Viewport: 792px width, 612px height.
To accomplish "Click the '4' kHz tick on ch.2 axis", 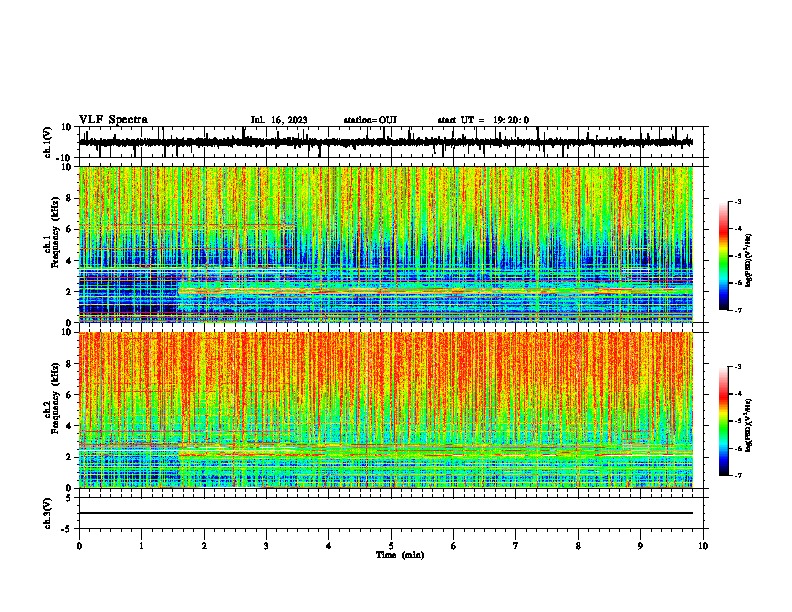I will tap(70, 426).
